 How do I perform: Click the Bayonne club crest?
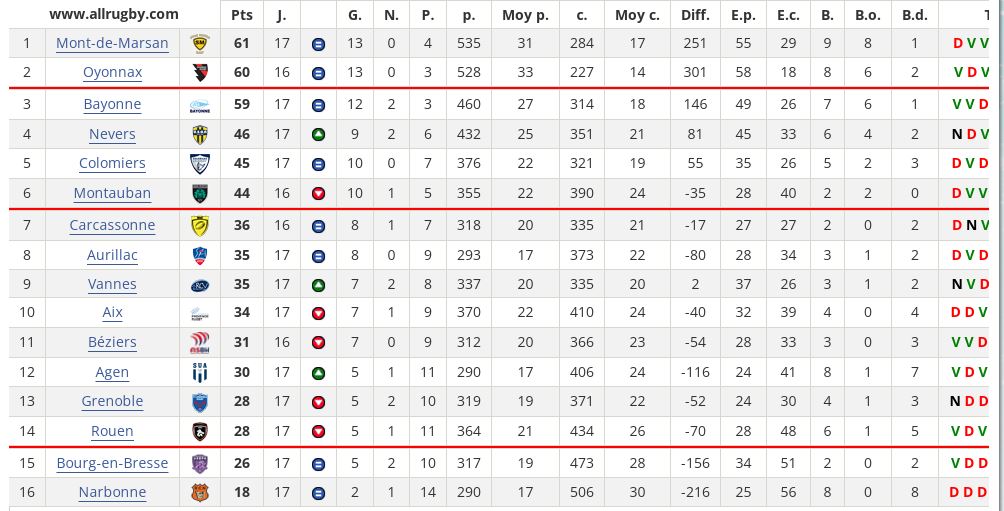pos(200,105)
